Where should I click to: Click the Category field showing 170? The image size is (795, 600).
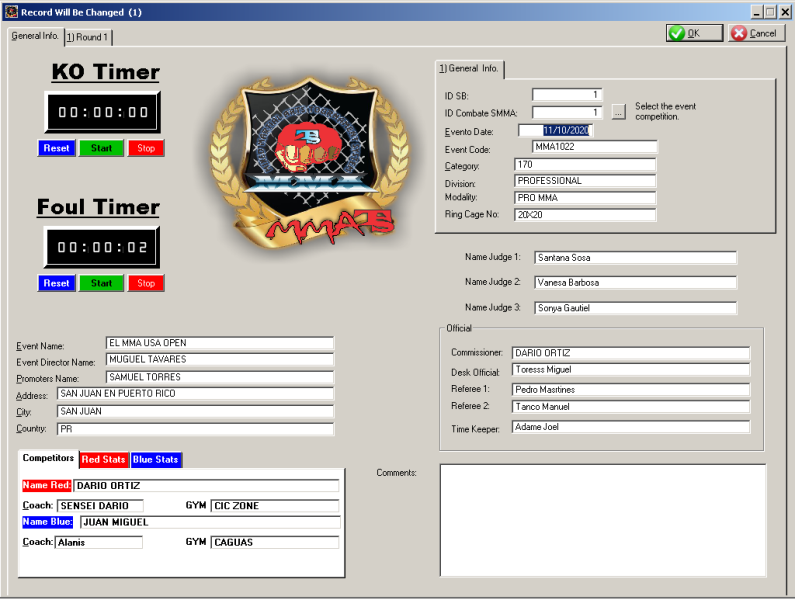tap(585, 164)
